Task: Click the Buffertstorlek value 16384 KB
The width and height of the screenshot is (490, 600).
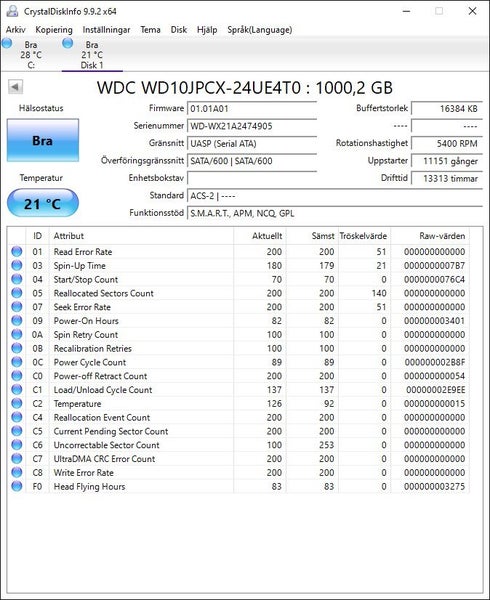Action: click(447, 108)
